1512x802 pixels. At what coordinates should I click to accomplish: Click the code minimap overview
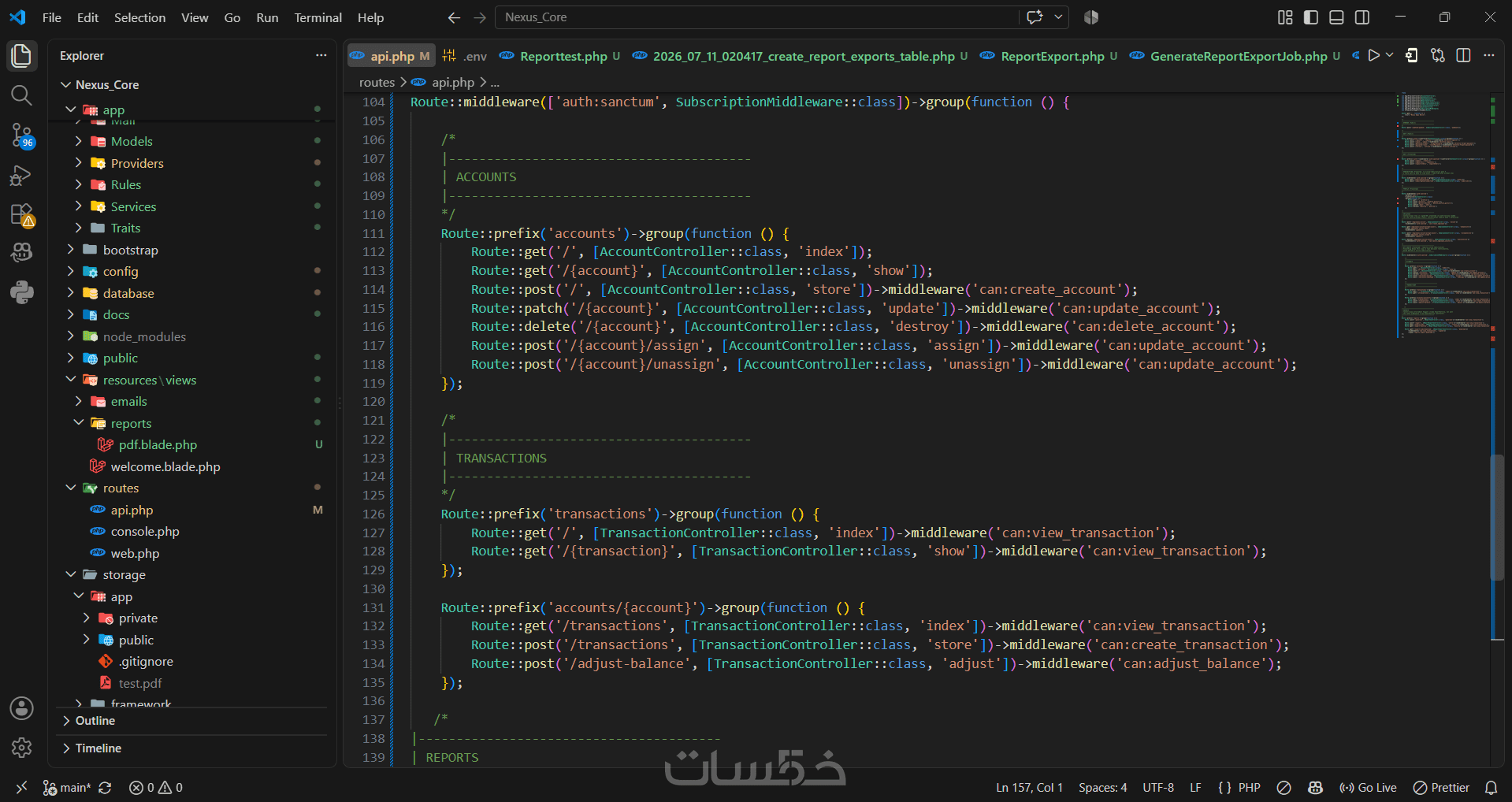pos(1443,214)
